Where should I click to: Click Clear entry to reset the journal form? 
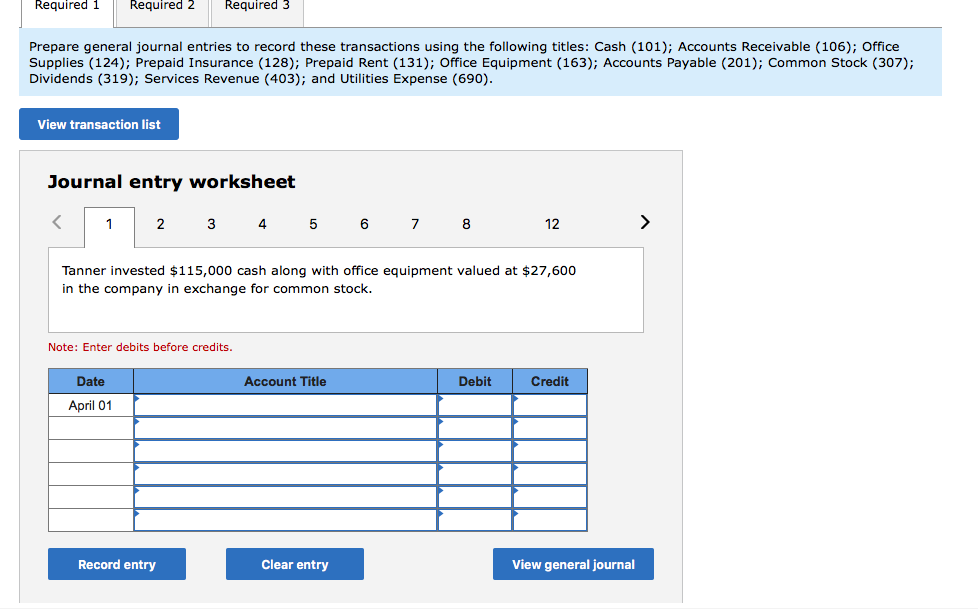tap(294, 564)
